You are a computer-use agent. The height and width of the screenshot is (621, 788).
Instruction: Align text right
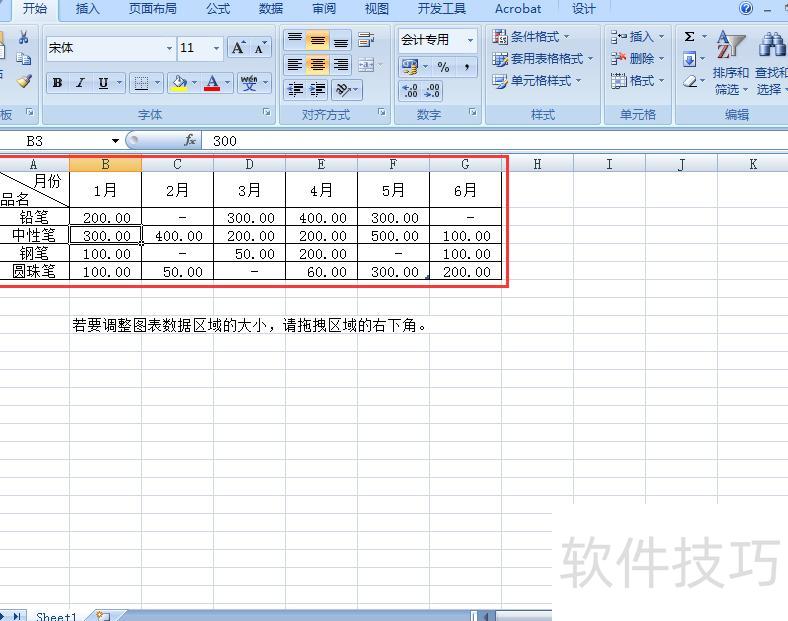click(341, 65)
